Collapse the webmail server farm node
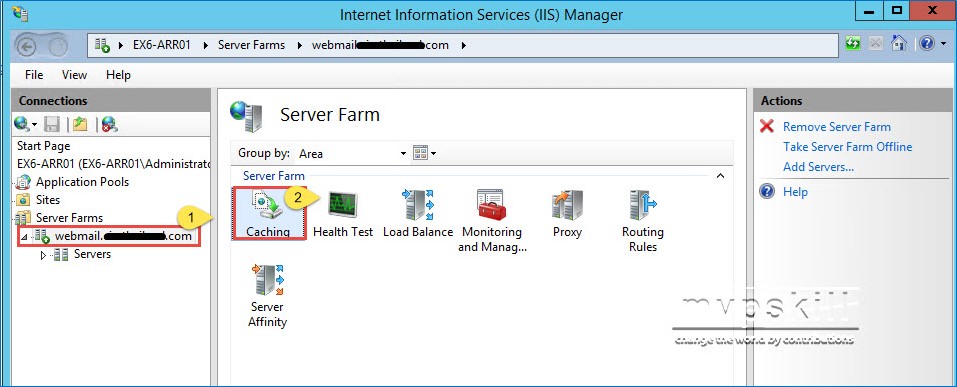This screenshot has height=387, width=957. click(x=24, y=236)
